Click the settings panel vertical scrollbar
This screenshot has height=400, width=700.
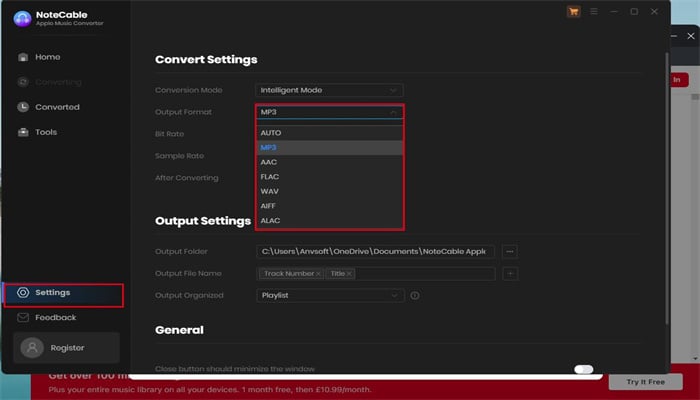pos(667,188)
